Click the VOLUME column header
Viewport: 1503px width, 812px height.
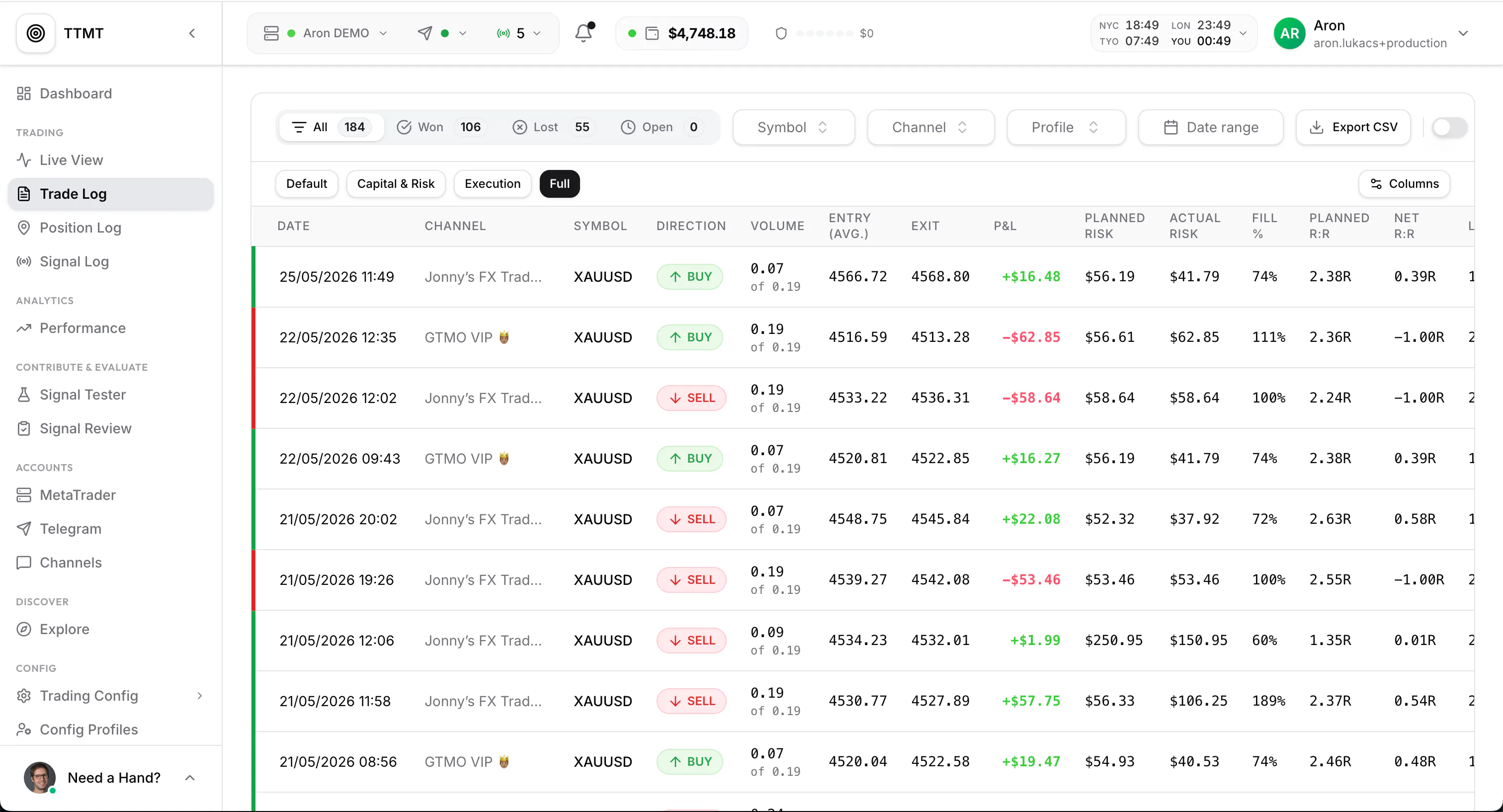[x=777, y=226]
